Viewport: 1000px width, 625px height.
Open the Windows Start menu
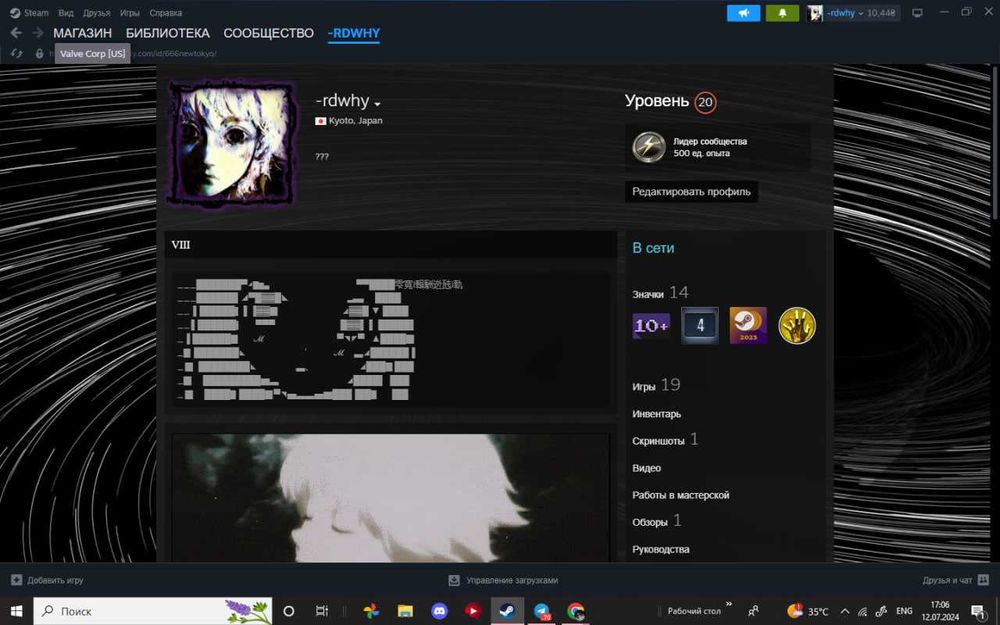pos(16,611)
